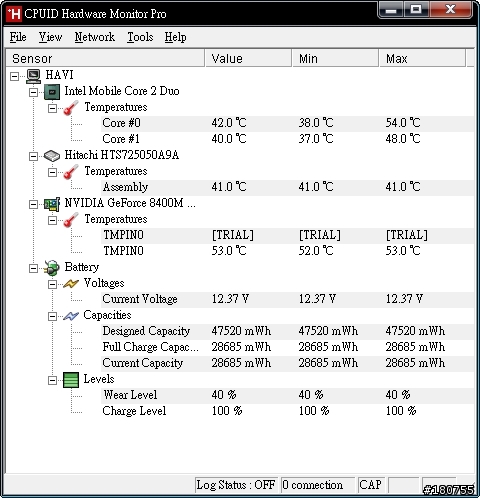Select the Capacities graph icon

point(71,316)
